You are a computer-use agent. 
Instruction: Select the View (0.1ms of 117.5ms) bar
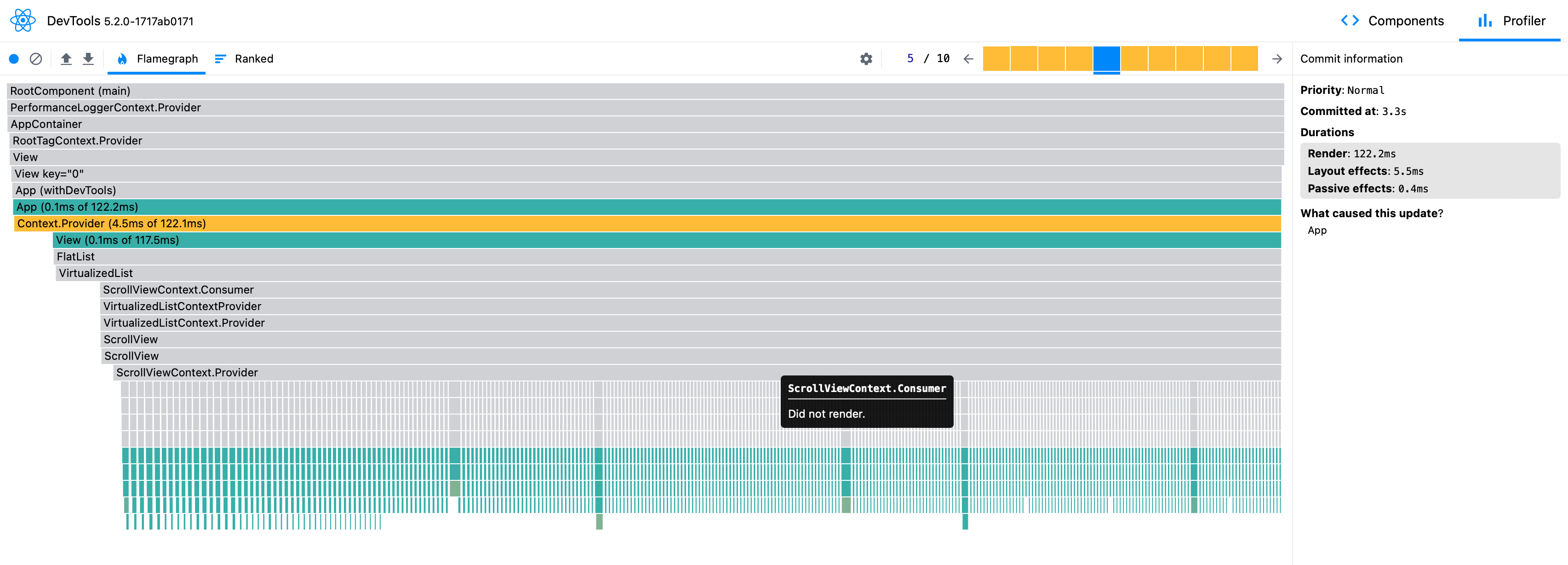[667, 241]
